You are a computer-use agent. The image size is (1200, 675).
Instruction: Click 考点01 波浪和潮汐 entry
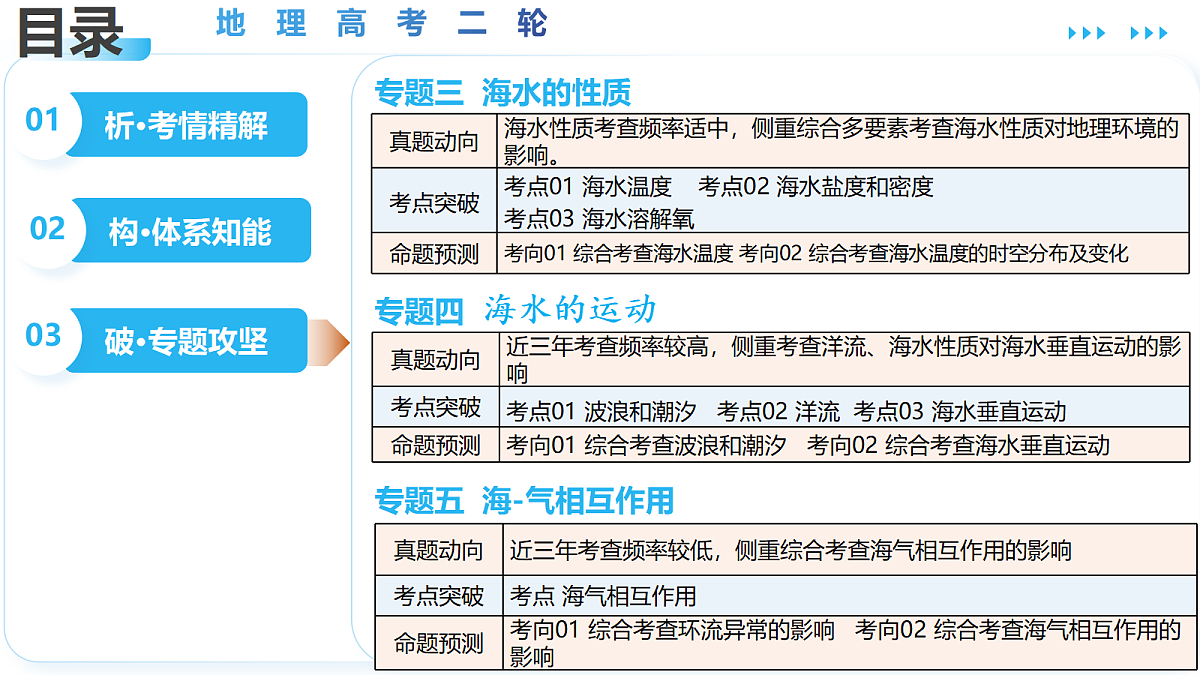[601, 411]
